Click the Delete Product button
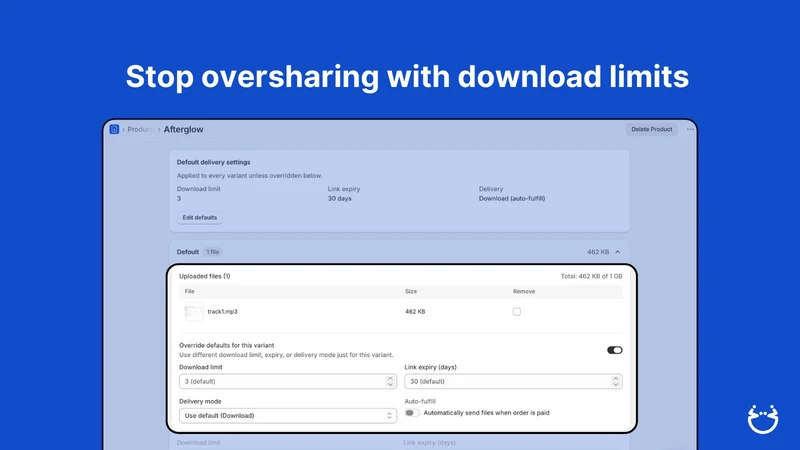 [x=652, y=129]
